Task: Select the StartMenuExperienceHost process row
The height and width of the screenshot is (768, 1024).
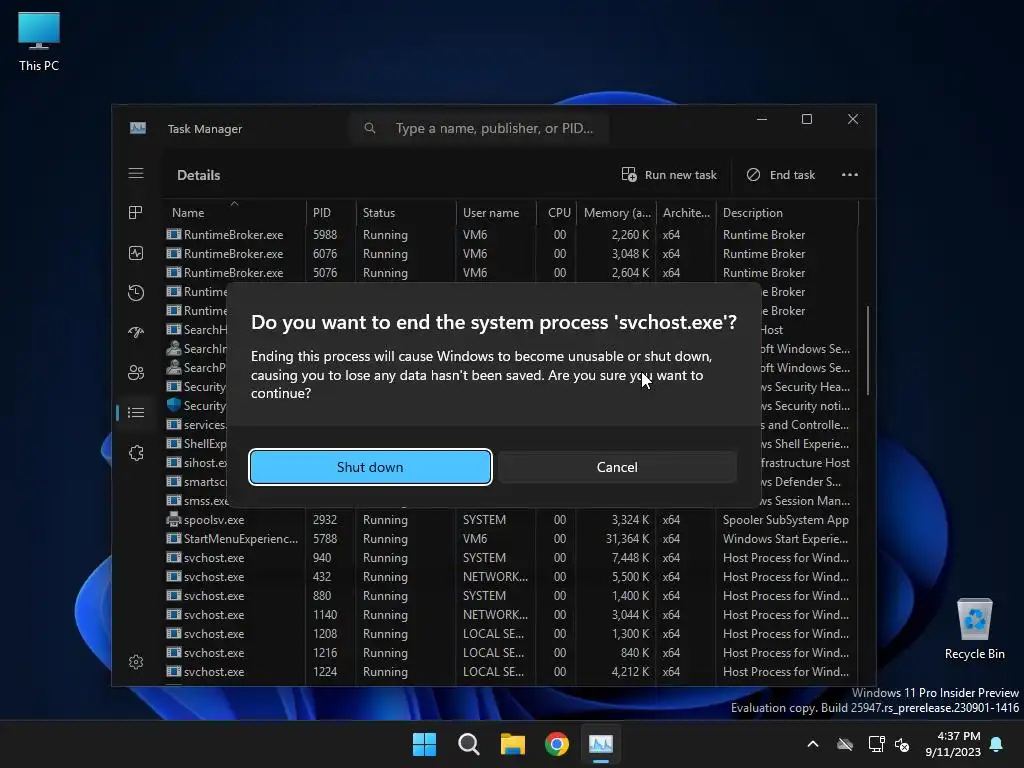Action: click(511, 539)
